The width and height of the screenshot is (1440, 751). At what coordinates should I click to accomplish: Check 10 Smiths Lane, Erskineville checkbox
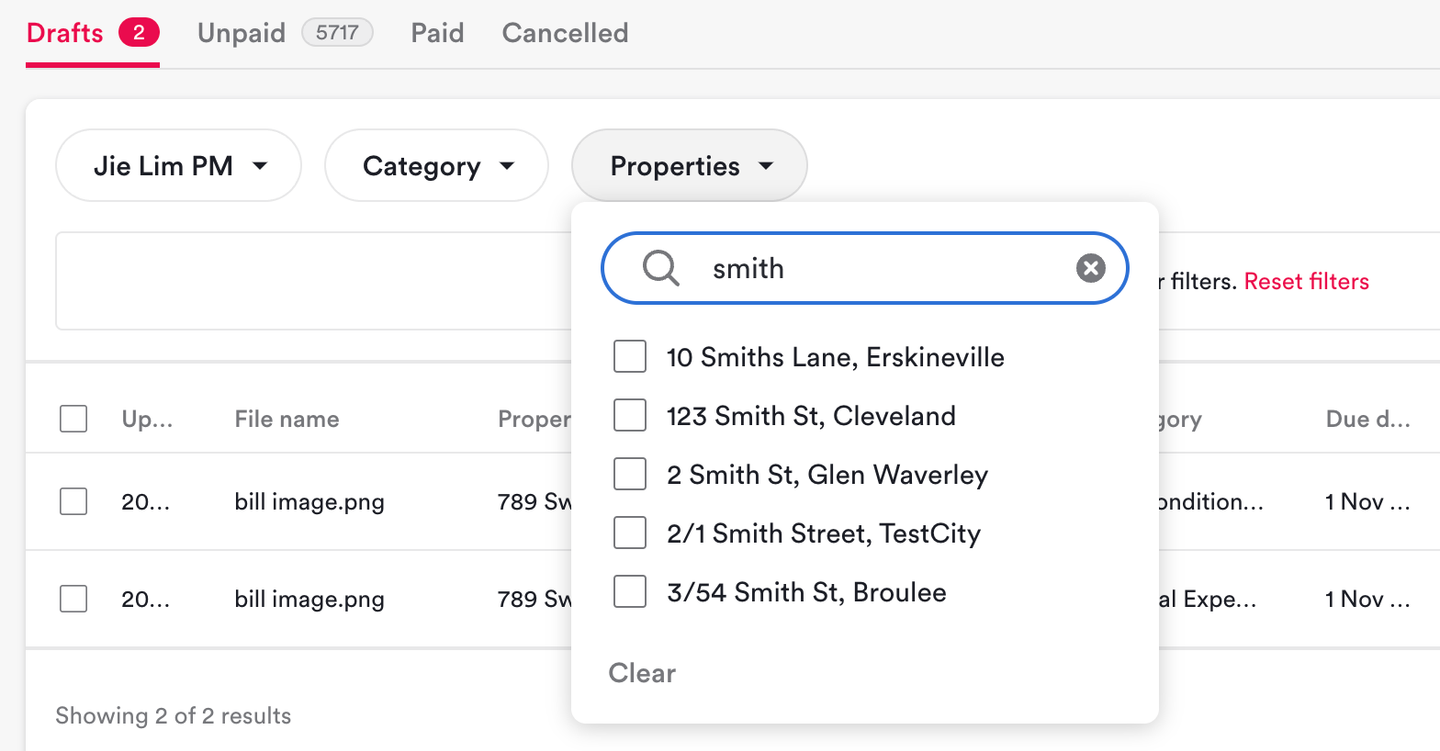click(x=630, y=357)
